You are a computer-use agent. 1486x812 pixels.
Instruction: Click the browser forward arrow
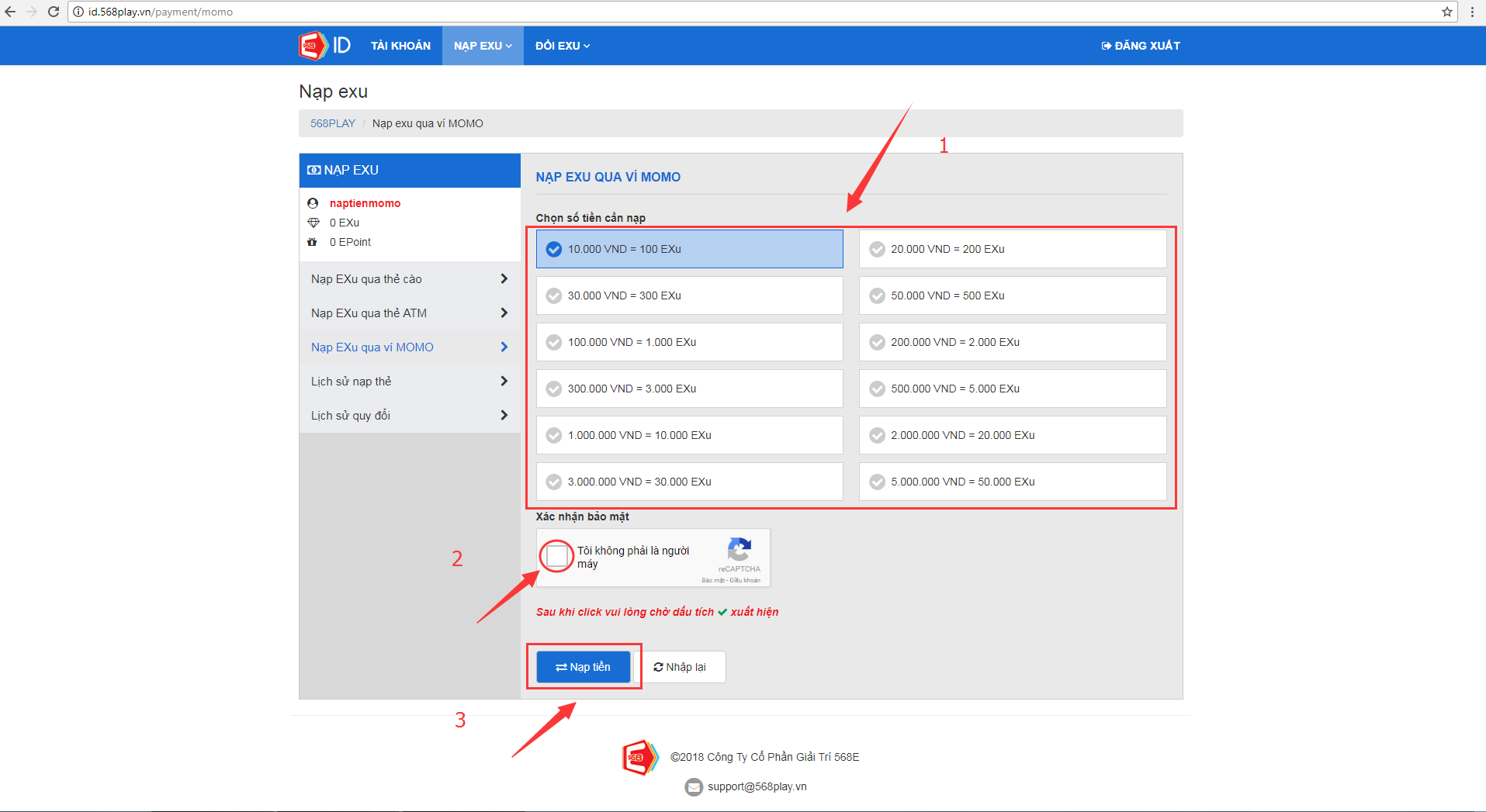click(32, 12)
